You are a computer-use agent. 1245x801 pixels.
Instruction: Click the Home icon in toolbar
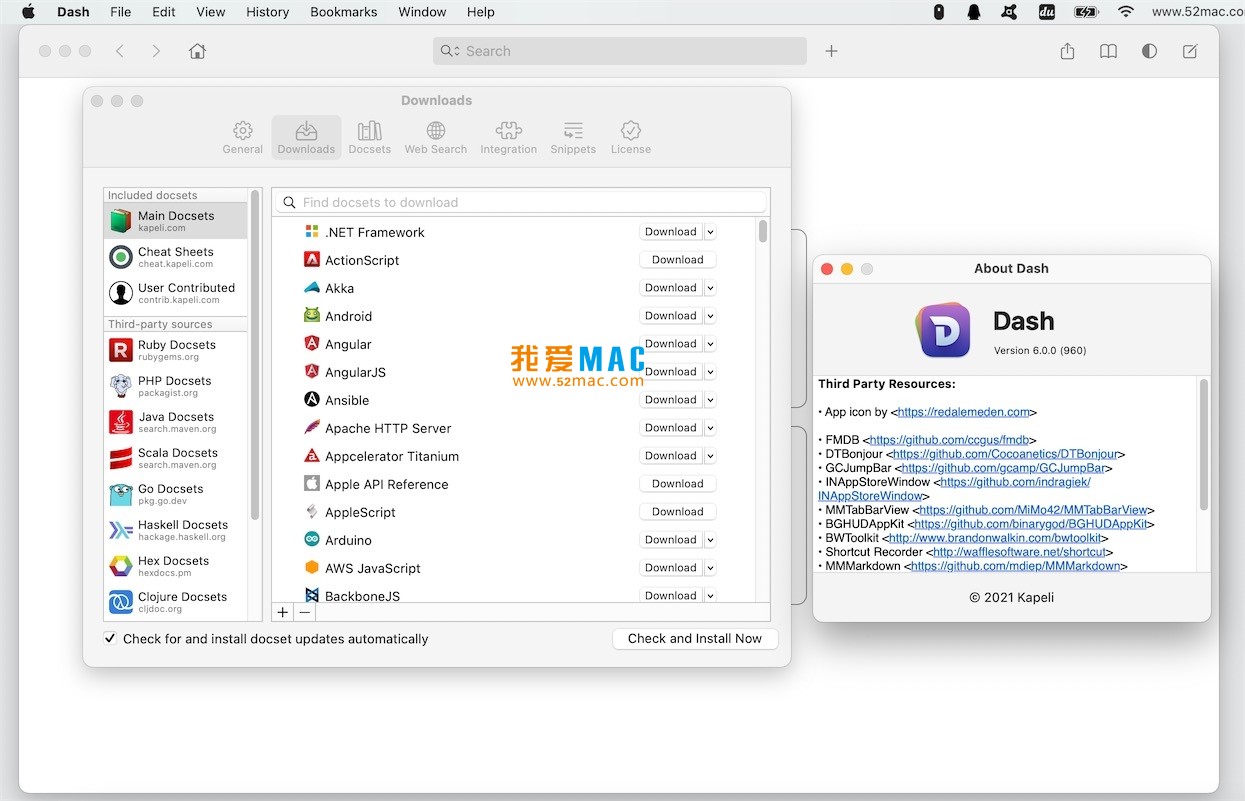197,51
